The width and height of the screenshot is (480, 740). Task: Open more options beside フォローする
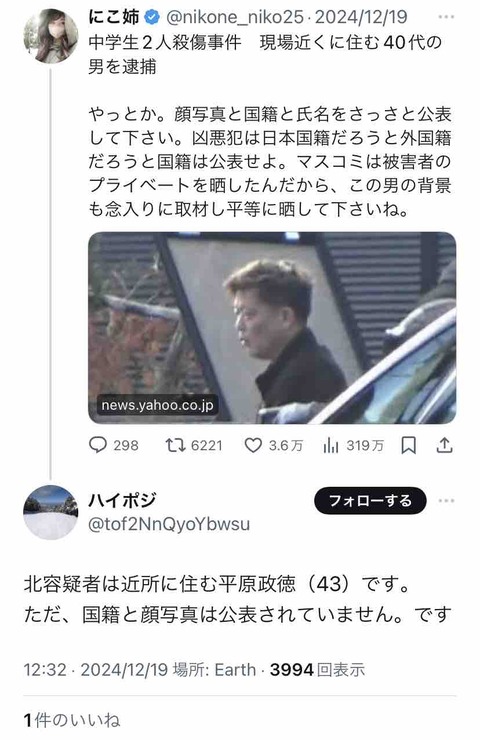(446, 500)
